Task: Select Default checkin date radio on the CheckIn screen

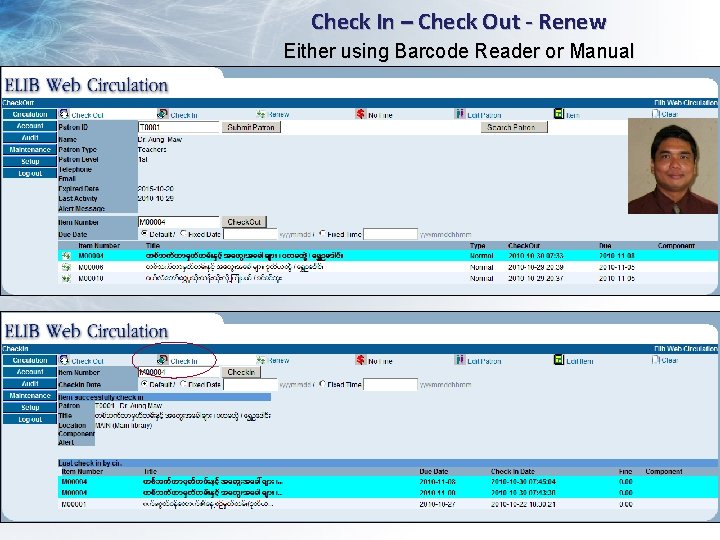Action: pyautogui.click(x=144, y=383)
